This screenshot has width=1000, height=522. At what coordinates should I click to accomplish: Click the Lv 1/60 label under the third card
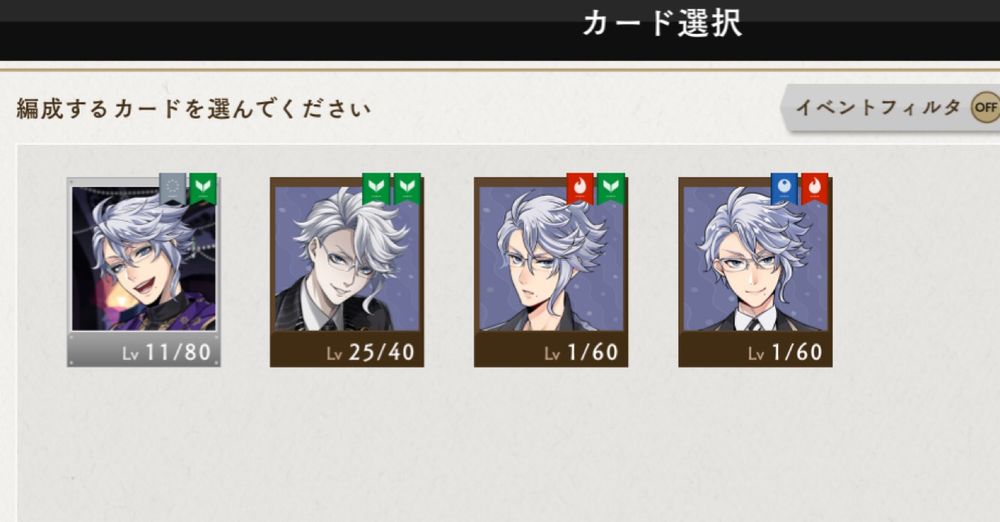[x=582, y=352]
